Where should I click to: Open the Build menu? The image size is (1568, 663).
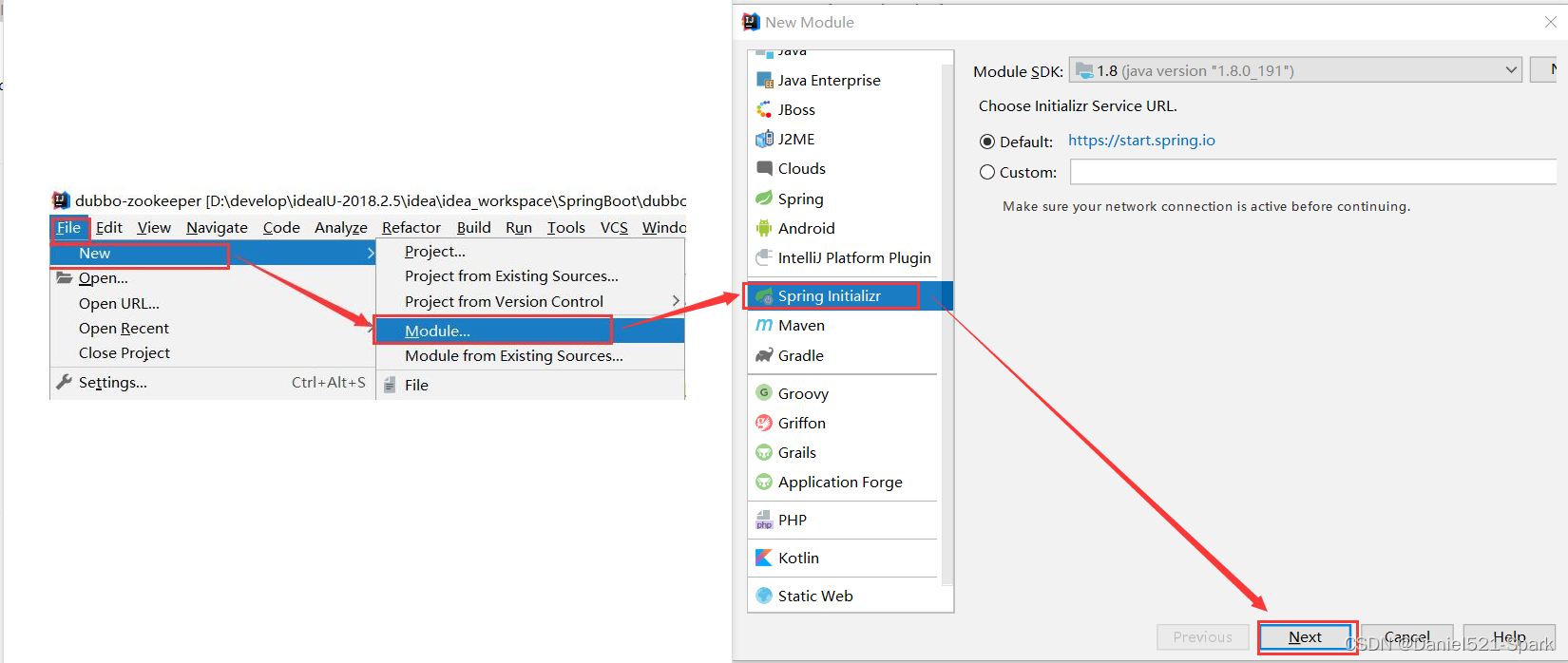pos(473,227)
